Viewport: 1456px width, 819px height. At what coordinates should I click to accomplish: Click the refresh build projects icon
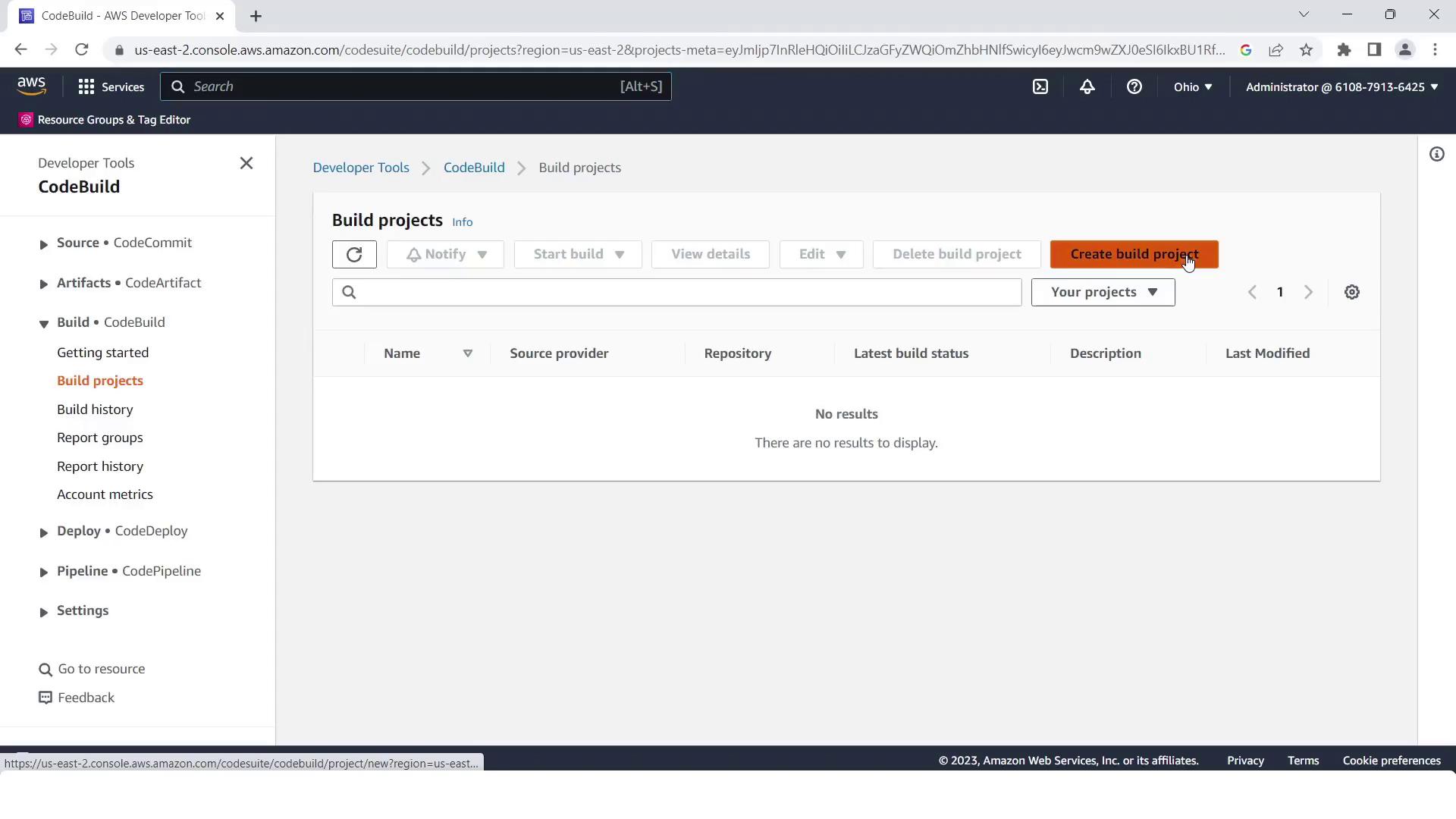(x=354, y=255)
